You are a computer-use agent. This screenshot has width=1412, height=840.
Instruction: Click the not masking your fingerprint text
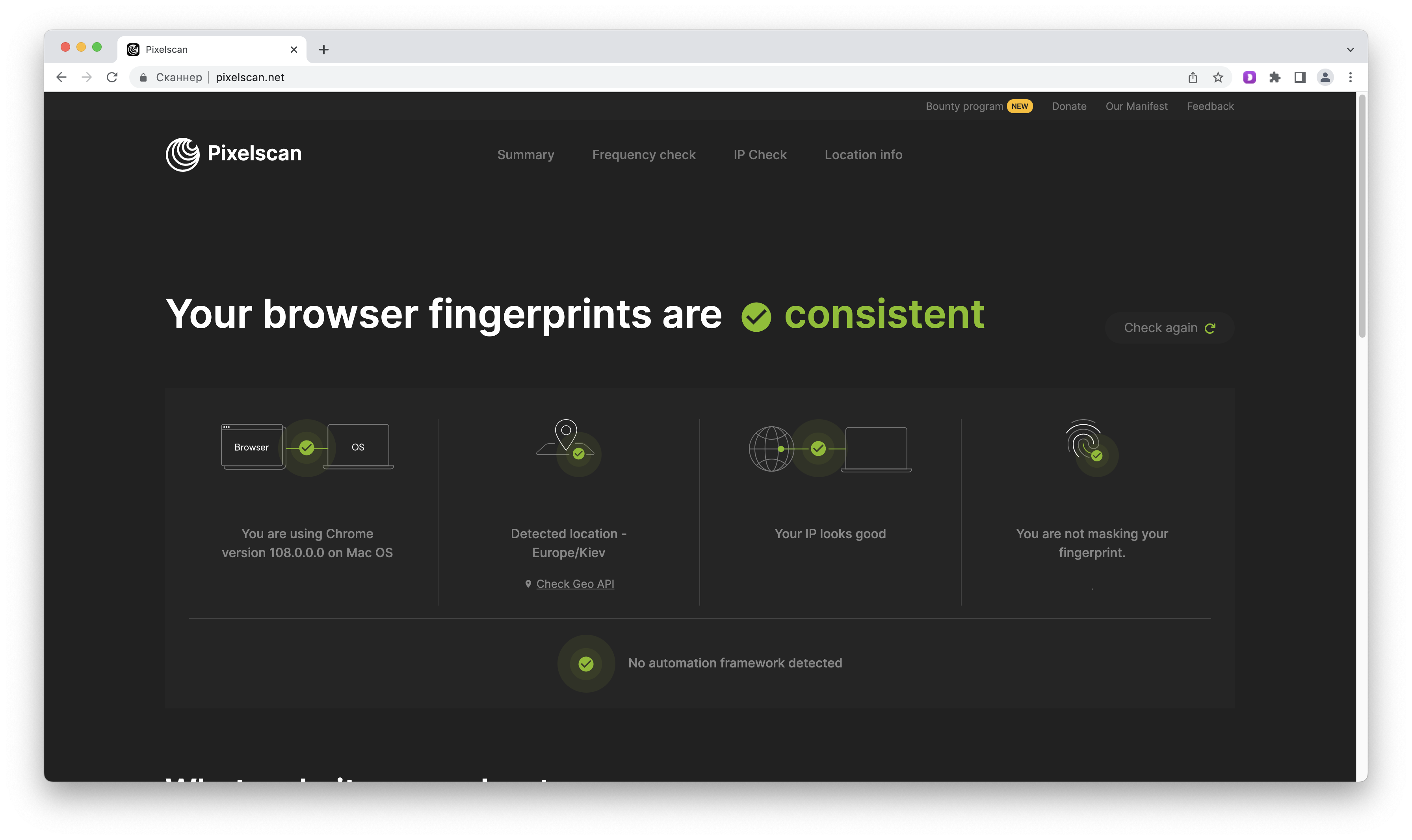pyautogui.click(x=1092, y=543)
